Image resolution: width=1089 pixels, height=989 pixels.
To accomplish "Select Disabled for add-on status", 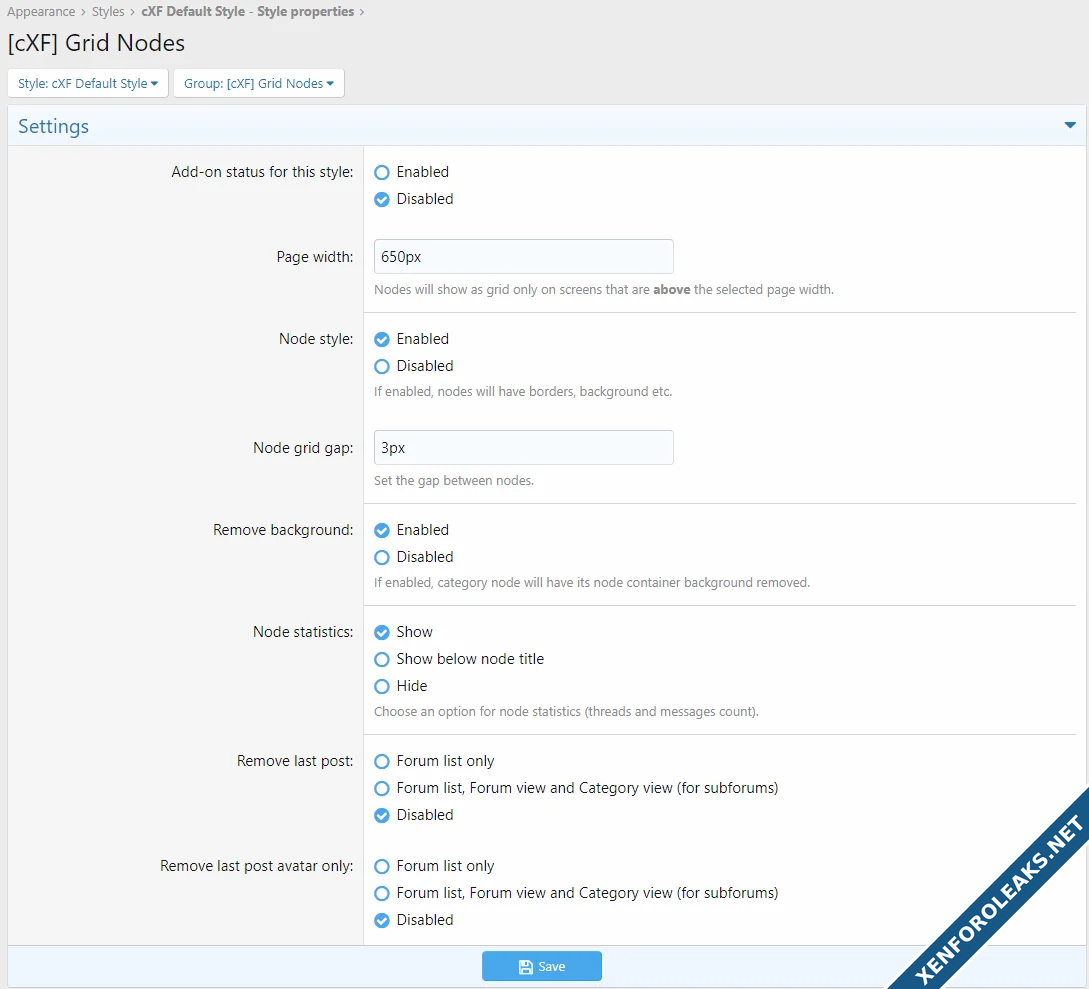I will [382, 200].
